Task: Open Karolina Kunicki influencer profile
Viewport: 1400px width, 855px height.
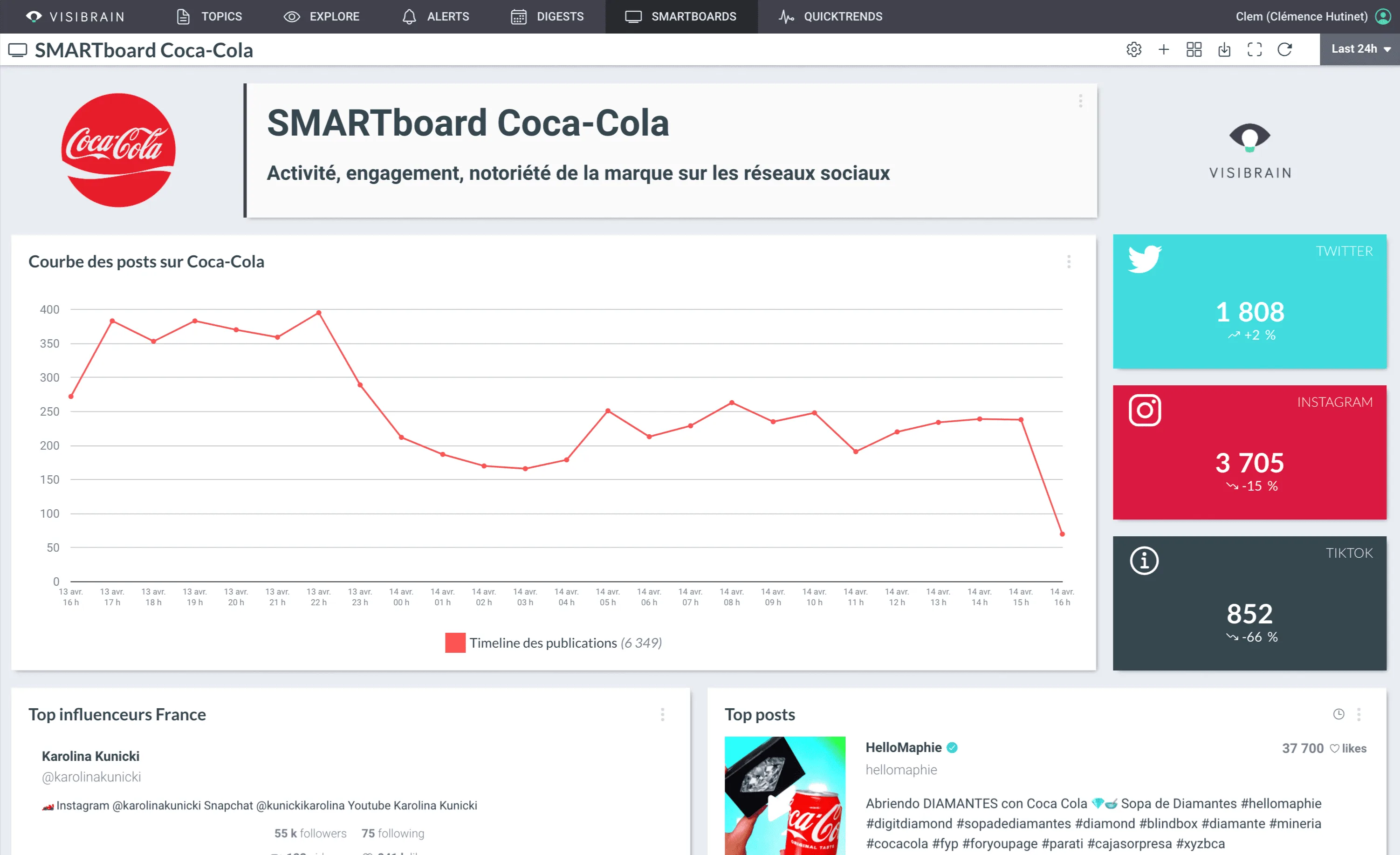Action: 90,757
